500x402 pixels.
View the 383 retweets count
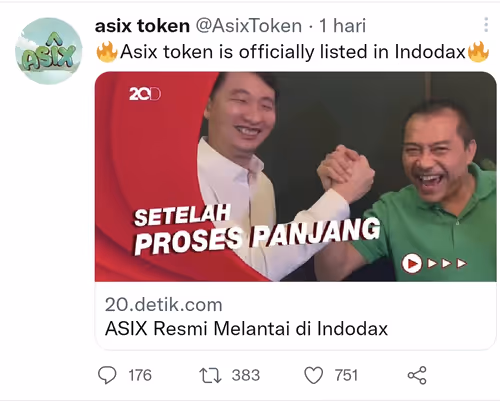(246, 375)
